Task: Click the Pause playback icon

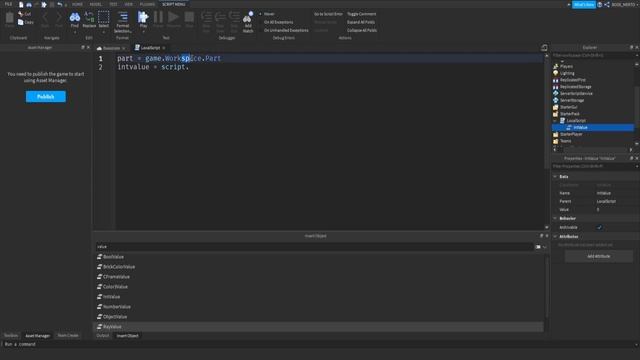Action: coord(158,17)
